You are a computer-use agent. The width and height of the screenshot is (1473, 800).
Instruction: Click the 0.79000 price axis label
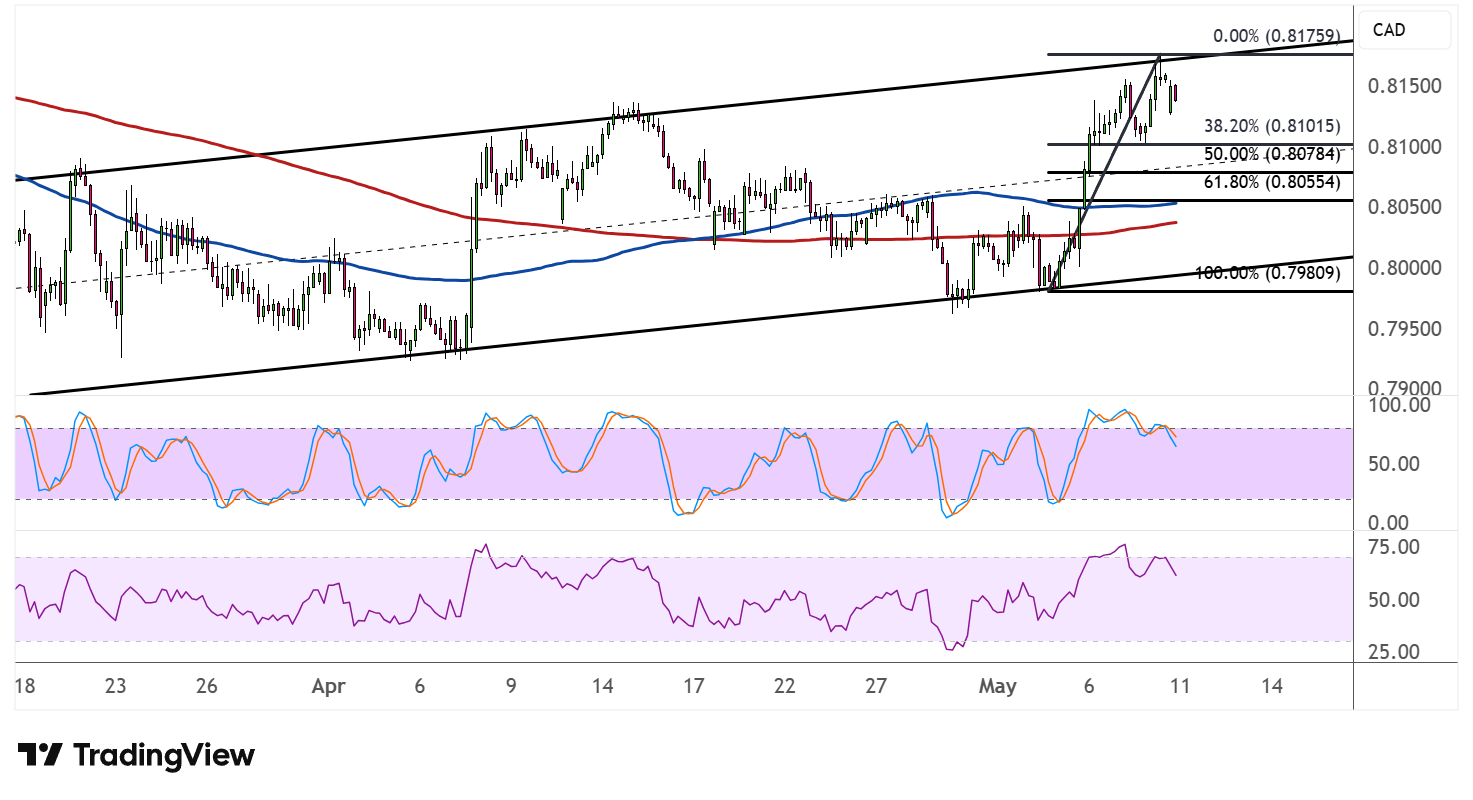tap(1407, 389)
